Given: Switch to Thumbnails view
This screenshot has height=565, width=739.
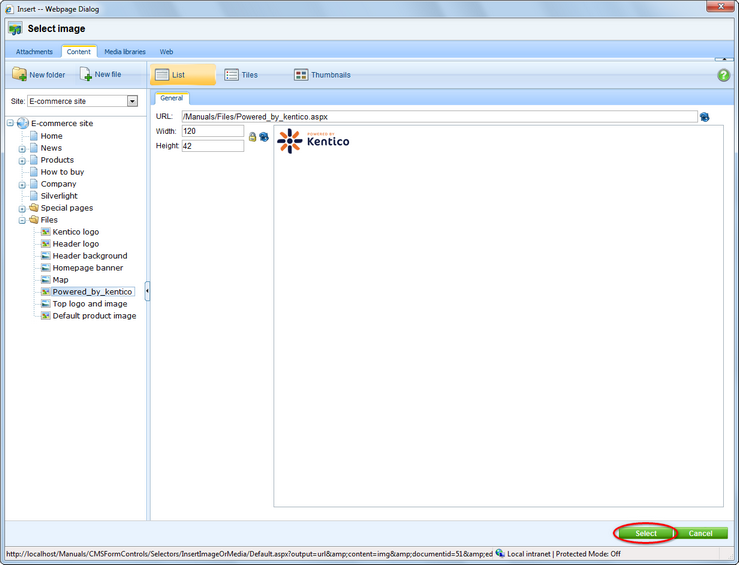Looking at the screenshot, I should click(x=322, y=75).
